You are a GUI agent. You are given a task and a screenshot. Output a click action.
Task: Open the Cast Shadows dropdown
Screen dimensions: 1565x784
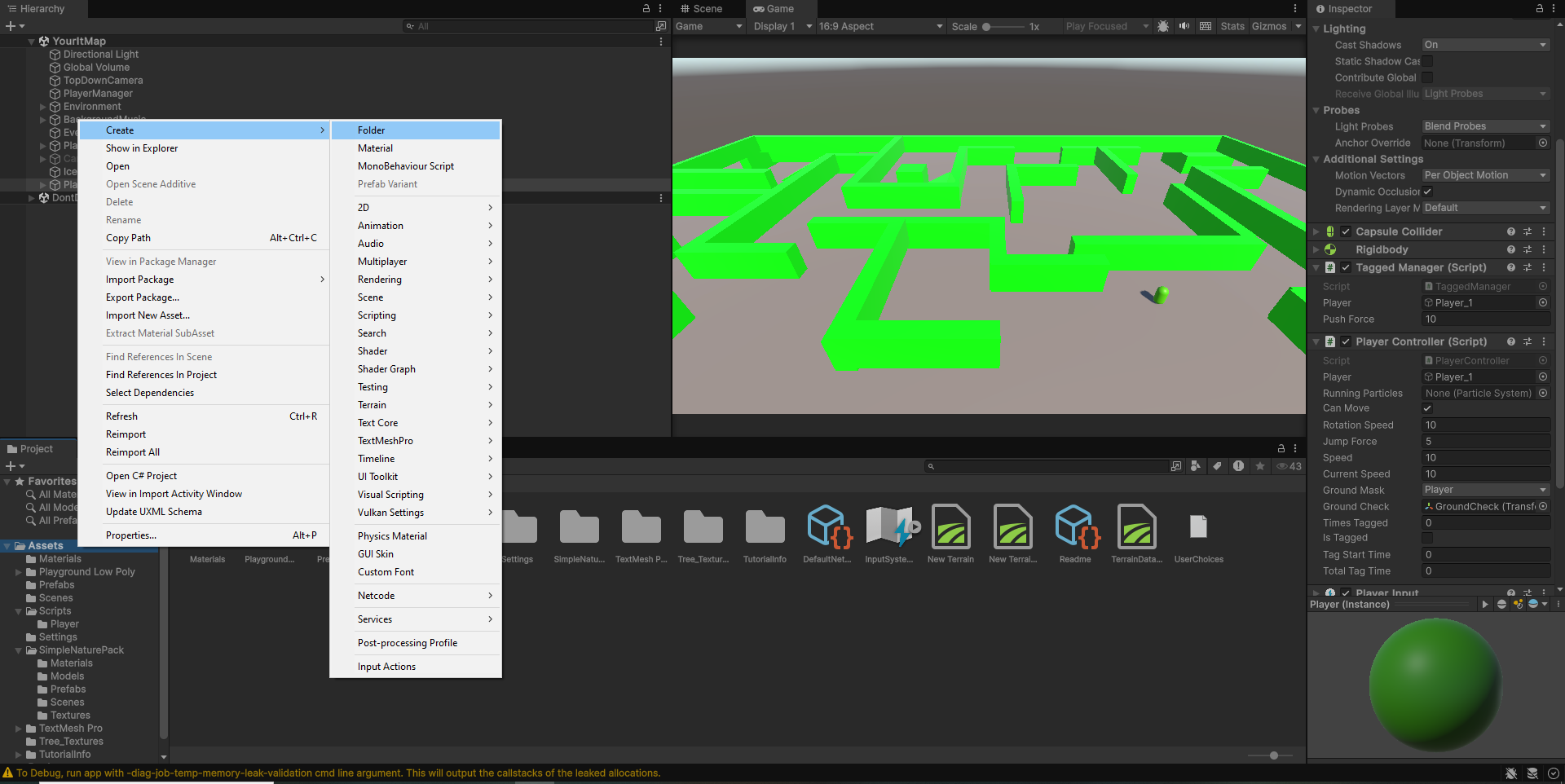coord(1485,45)
